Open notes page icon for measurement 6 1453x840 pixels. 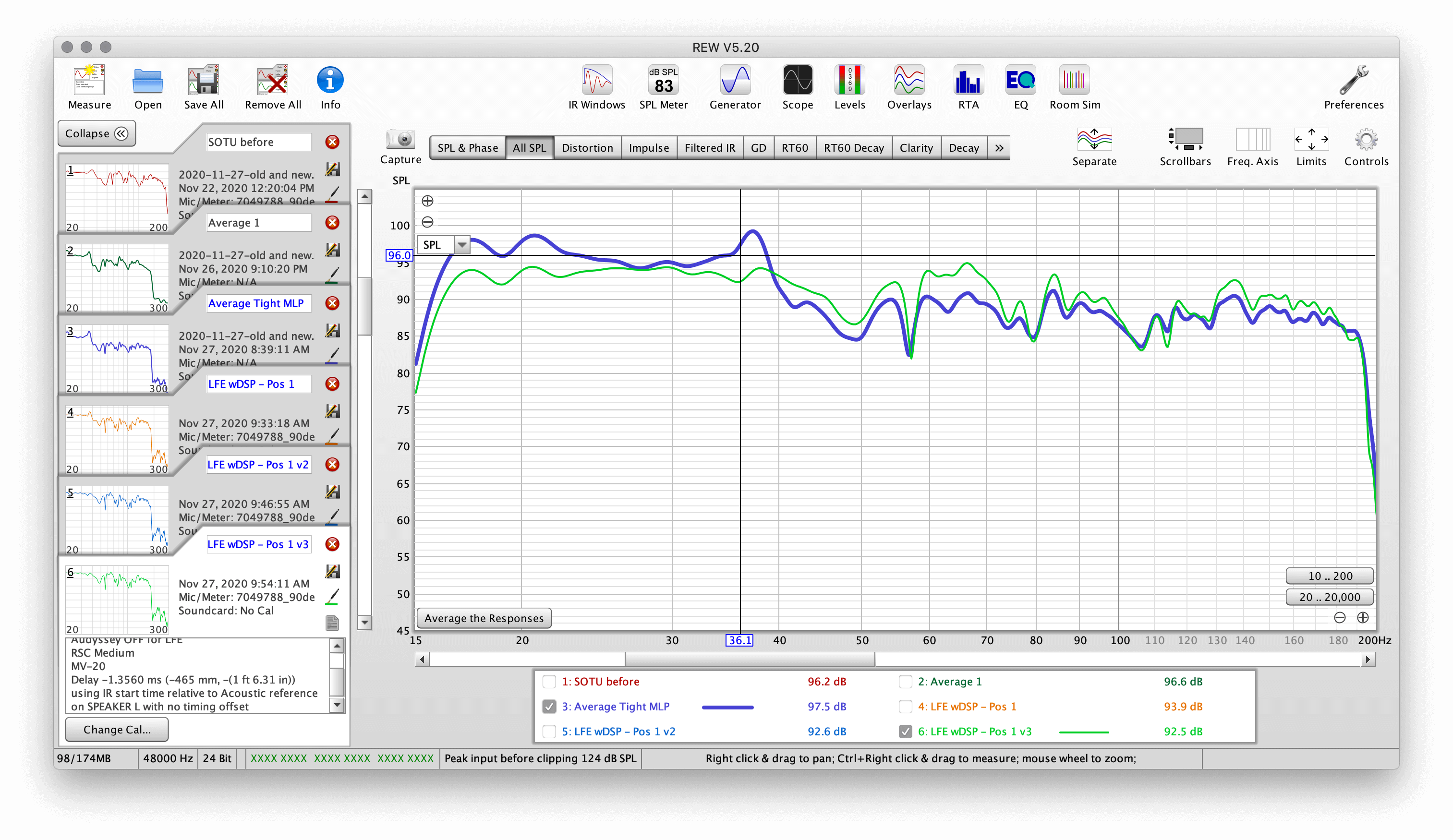[332, 623]
